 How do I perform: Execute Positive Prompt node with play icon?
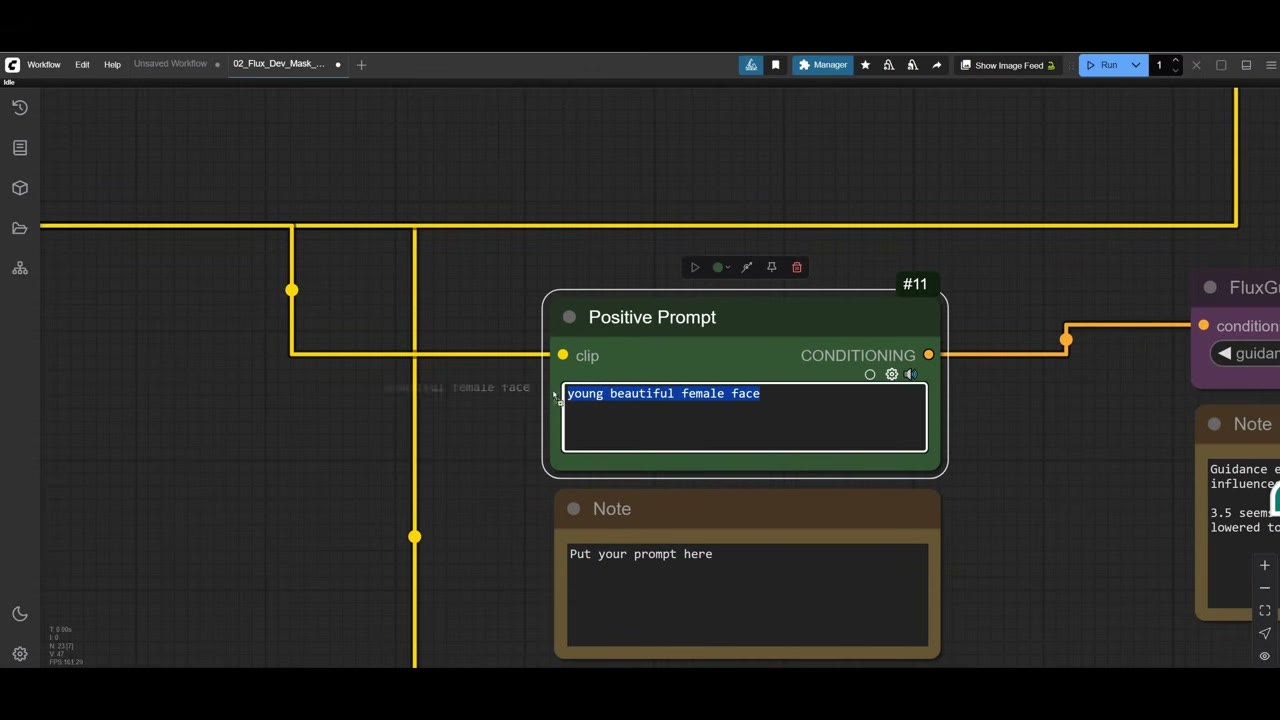point(695,267)
